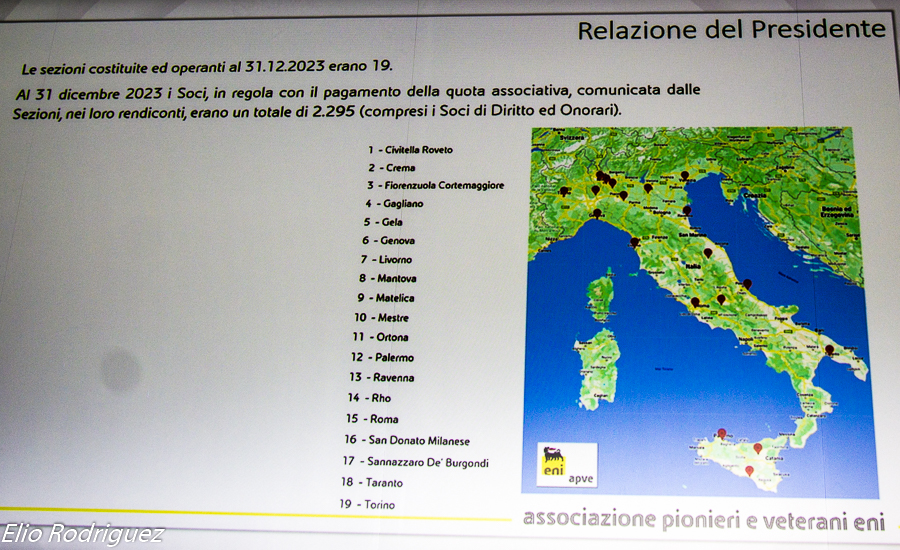Image resolution: width=900 pixels, height=550 pixels.
Task: Select list item "3 - Fiorenzuola Cortemaggiore"
Action: (436, 185)
